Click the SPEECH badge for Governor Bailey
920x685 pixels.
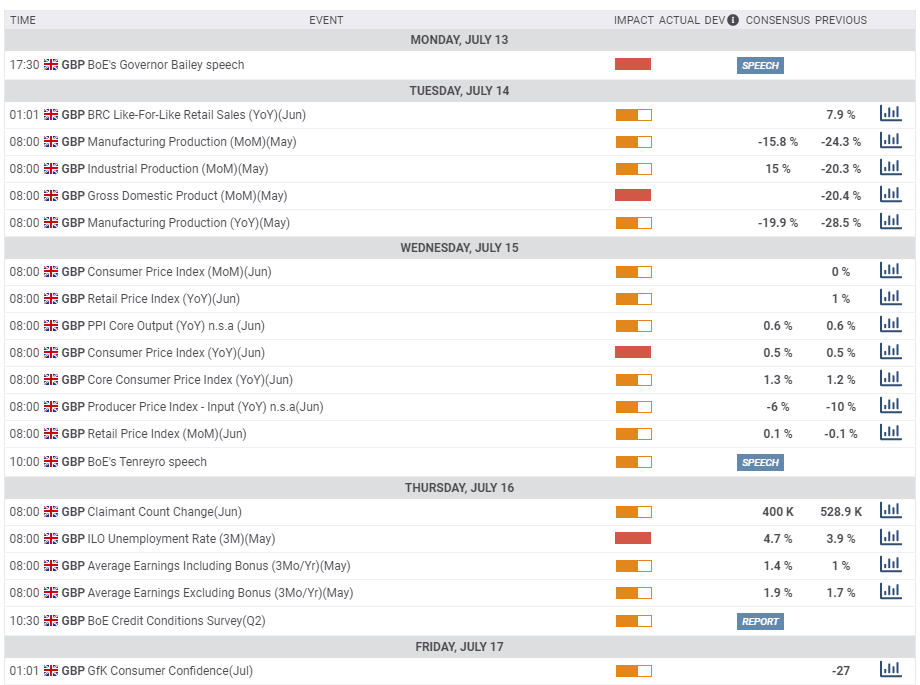coord(760,65)
